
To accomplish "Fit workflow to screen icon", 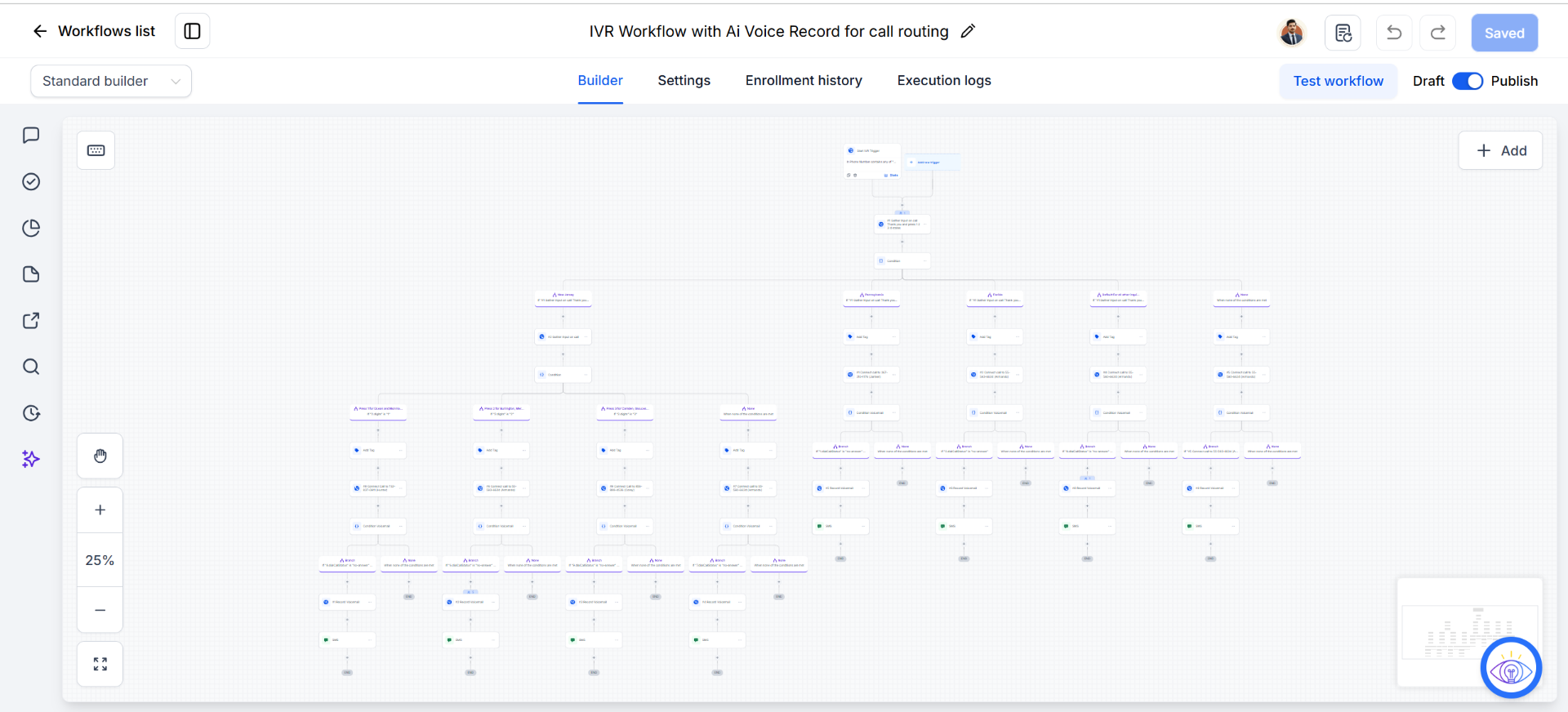I will [x=100, y=664].
